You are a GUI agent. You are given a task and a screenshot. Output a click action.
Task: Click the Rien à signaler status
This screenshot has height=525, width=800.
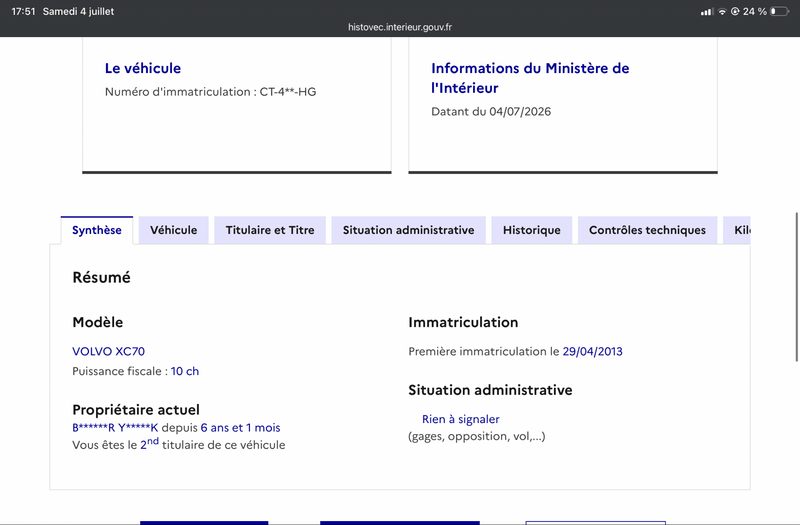[x=461, y=419]
